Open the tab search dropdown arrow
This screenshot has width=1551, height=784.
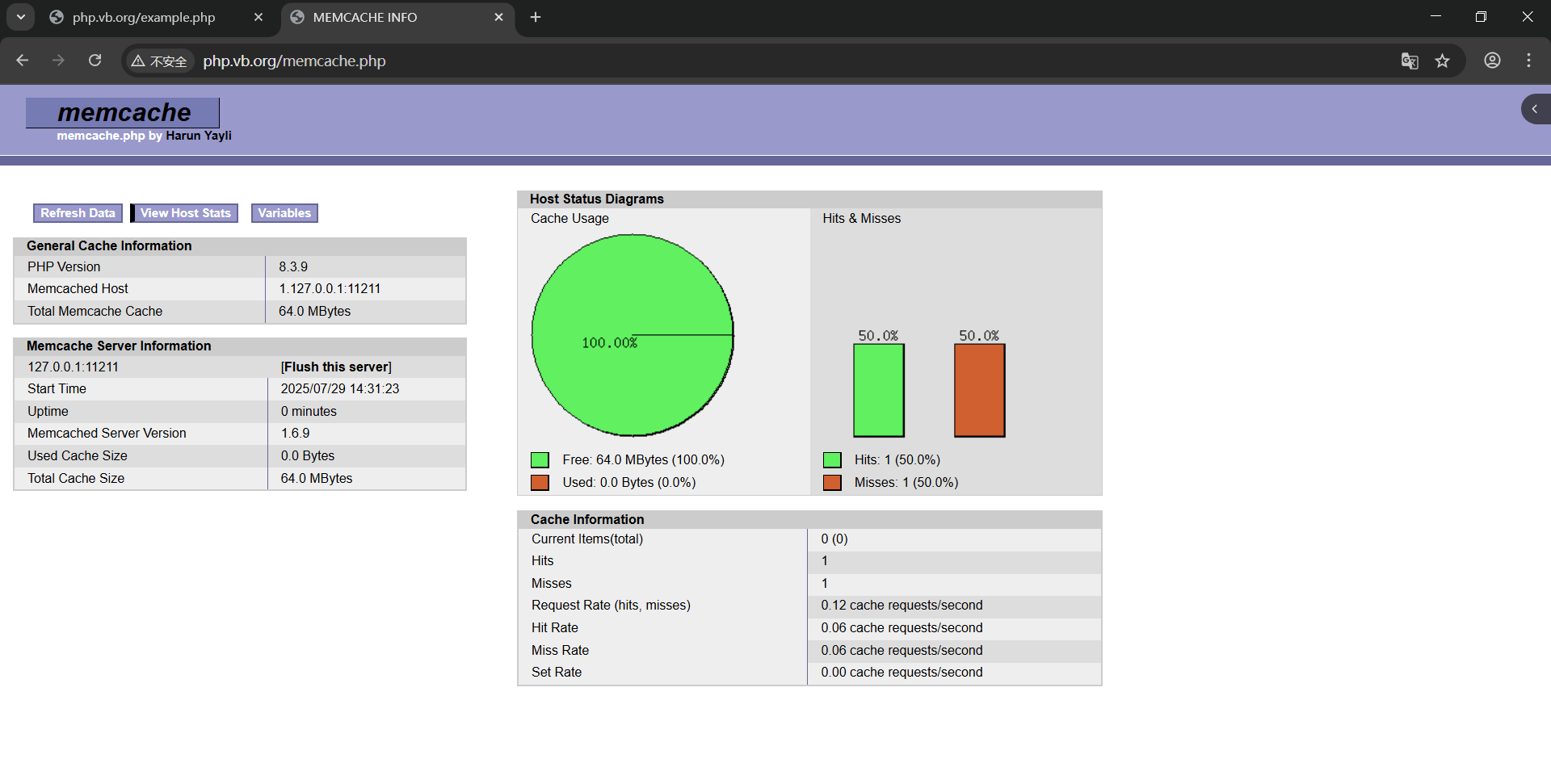pyautogui.click(x=20, y=17)
